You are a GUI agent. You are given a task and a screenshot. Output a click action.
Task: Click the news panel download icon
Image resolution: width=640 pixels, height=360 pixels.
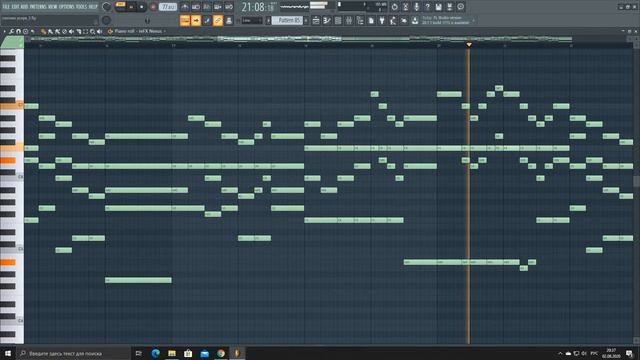(415, 20)
